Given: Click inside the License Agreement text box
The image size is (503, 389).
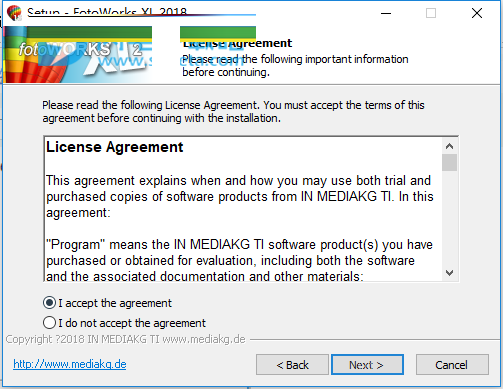Looking at the screenshot, I should pos(243,209).
